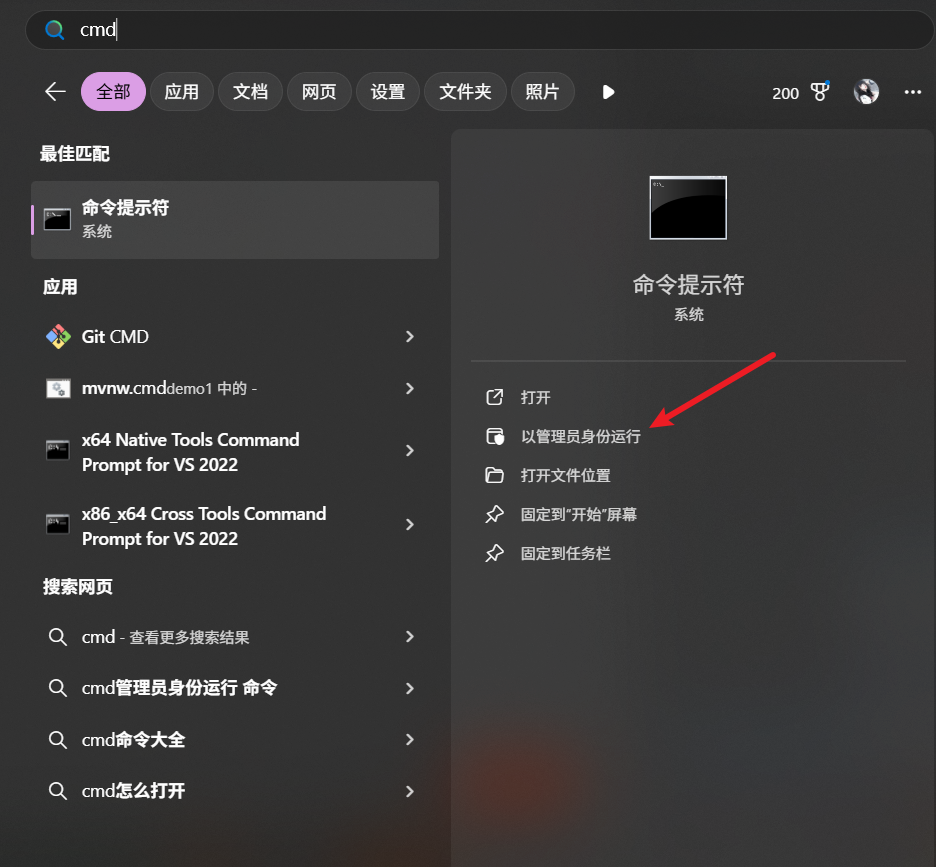Image resolution: width=936 pixels, height=867 pixels.
Task: Click the 命令提示符 icon in best match
Action: (x=57, y=219)
